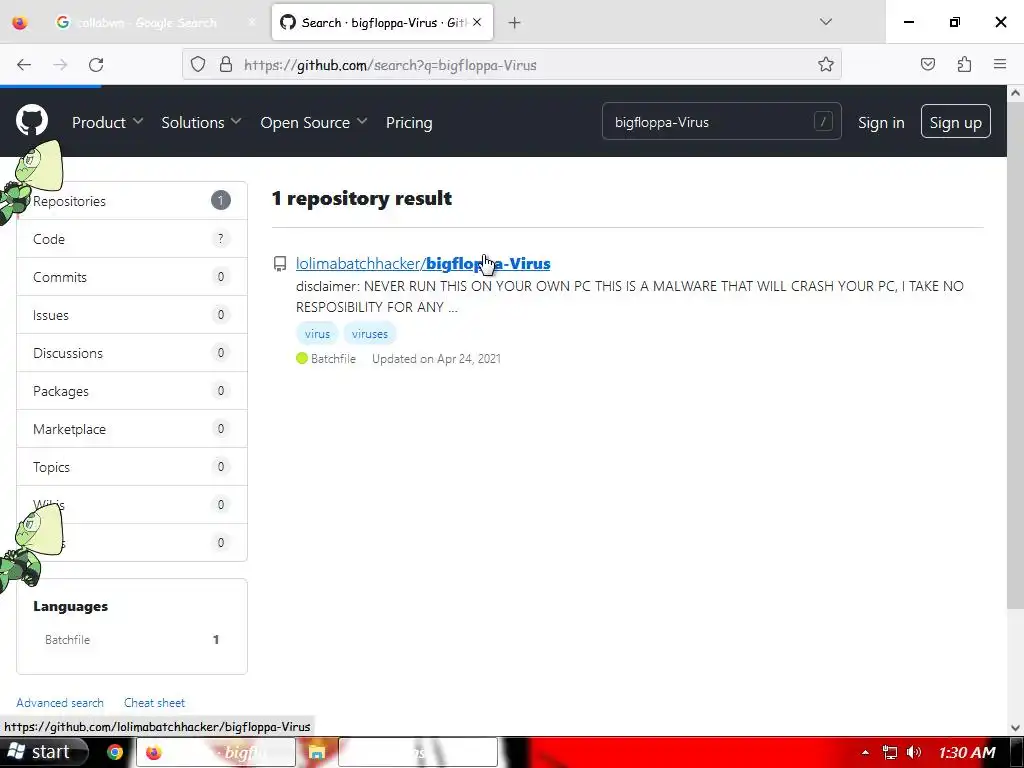
Task: Open the lolimabatchhacker/bigfloppa-Virus repository link
Action: point(423,263)
